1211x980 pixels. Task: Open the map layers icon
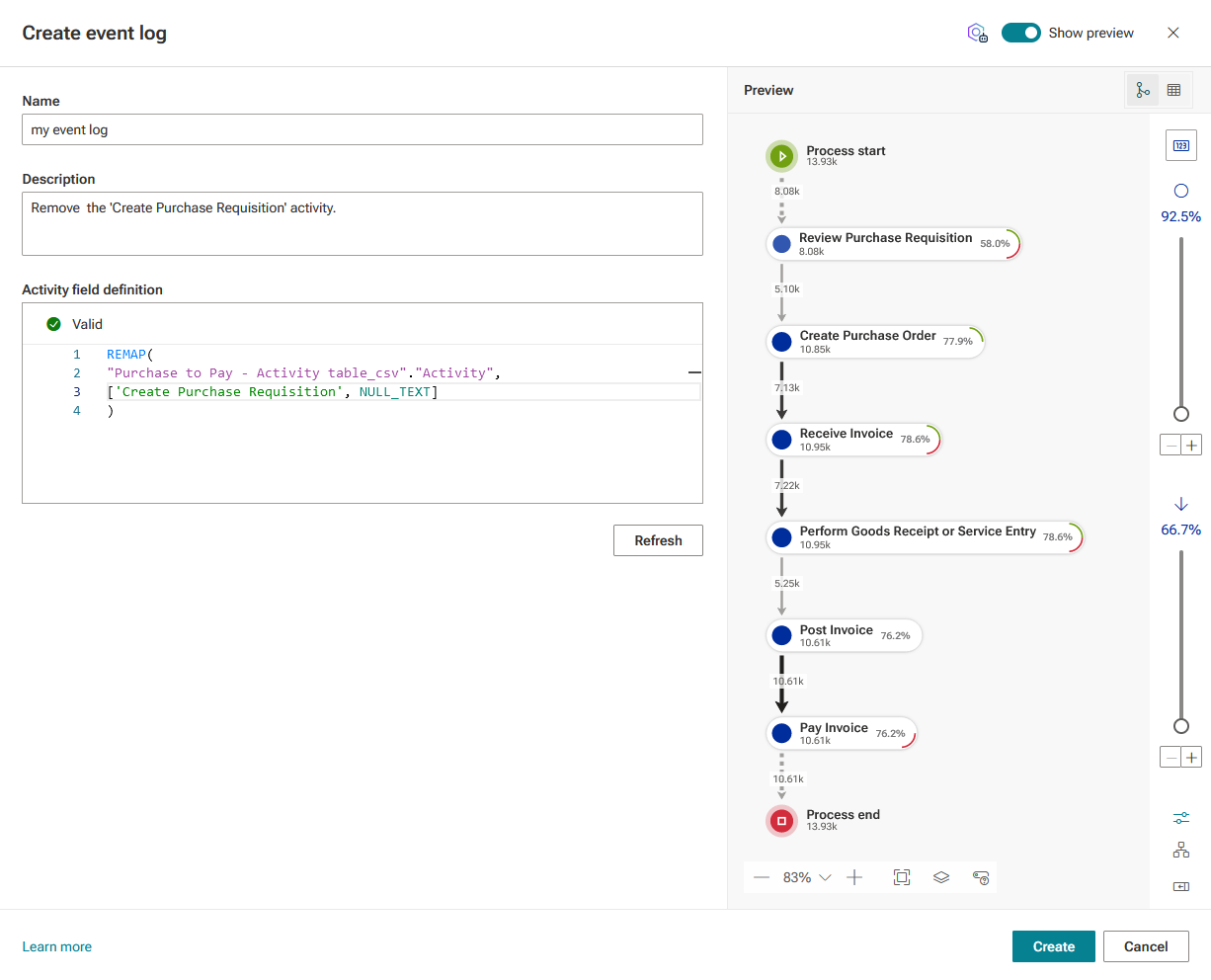941,877
